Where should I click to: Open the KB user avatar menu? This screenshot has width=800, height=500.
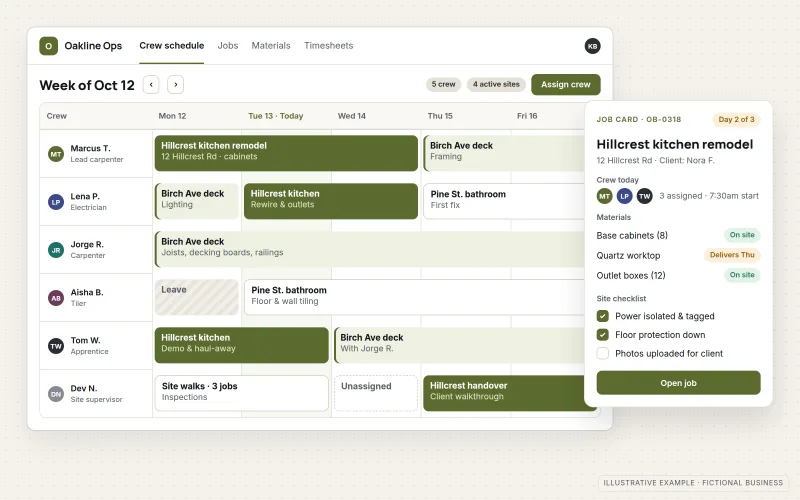[x=592, y=46]
